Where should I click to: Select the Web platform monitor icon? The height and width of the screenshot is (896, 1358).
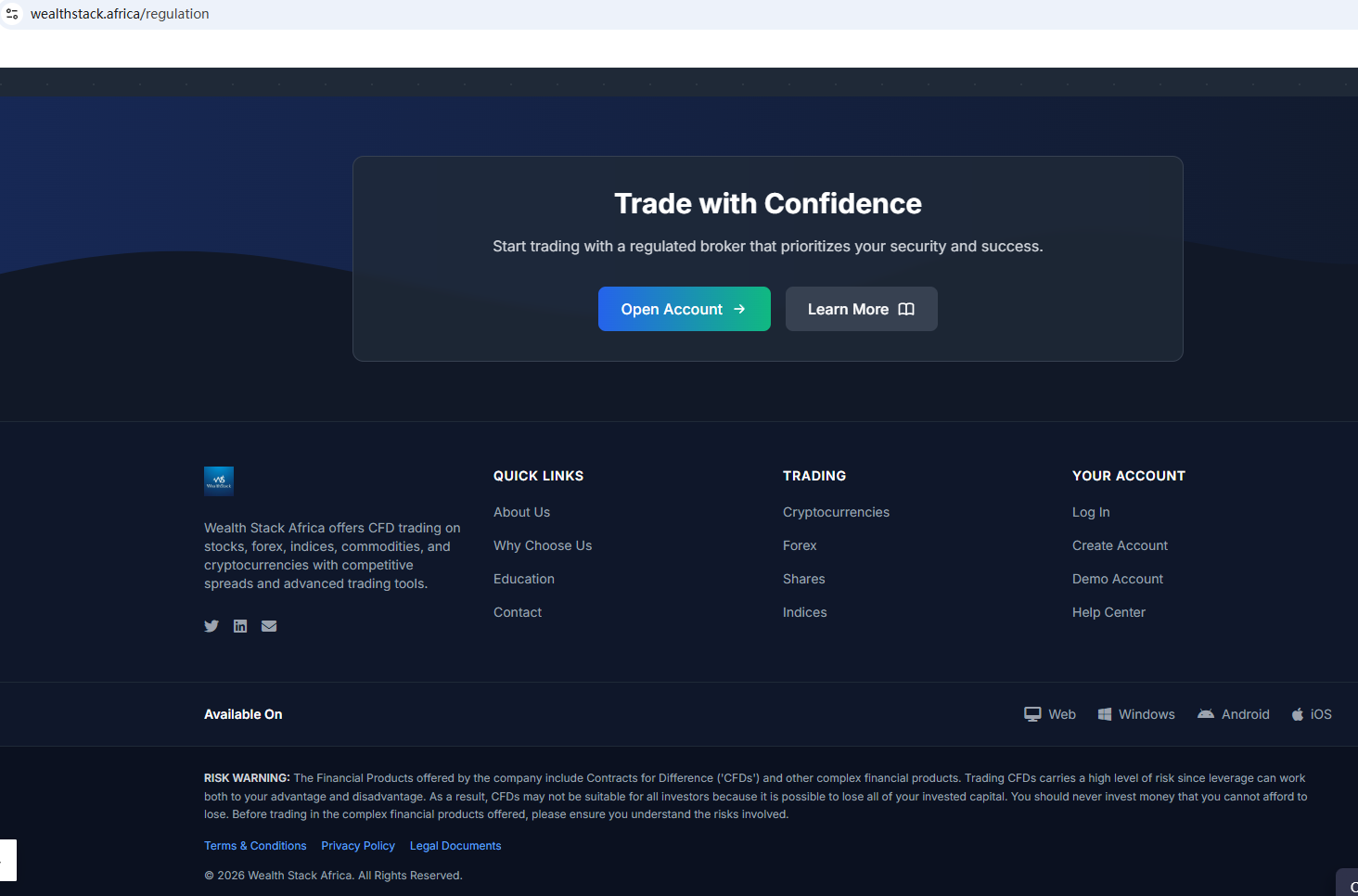pyautogui.click(x=1032, y=714)
